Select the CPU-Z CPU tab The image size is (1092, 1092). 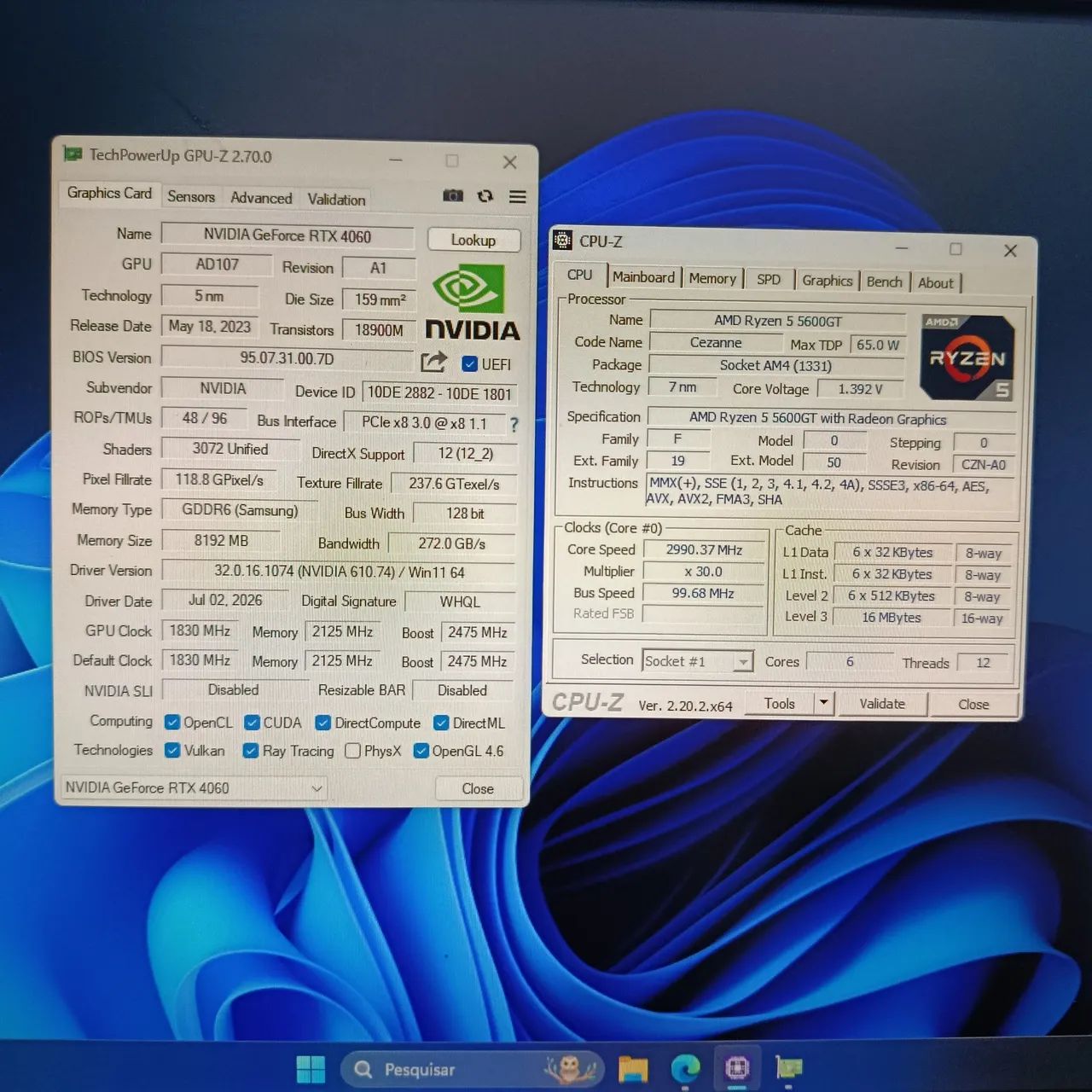580,275
